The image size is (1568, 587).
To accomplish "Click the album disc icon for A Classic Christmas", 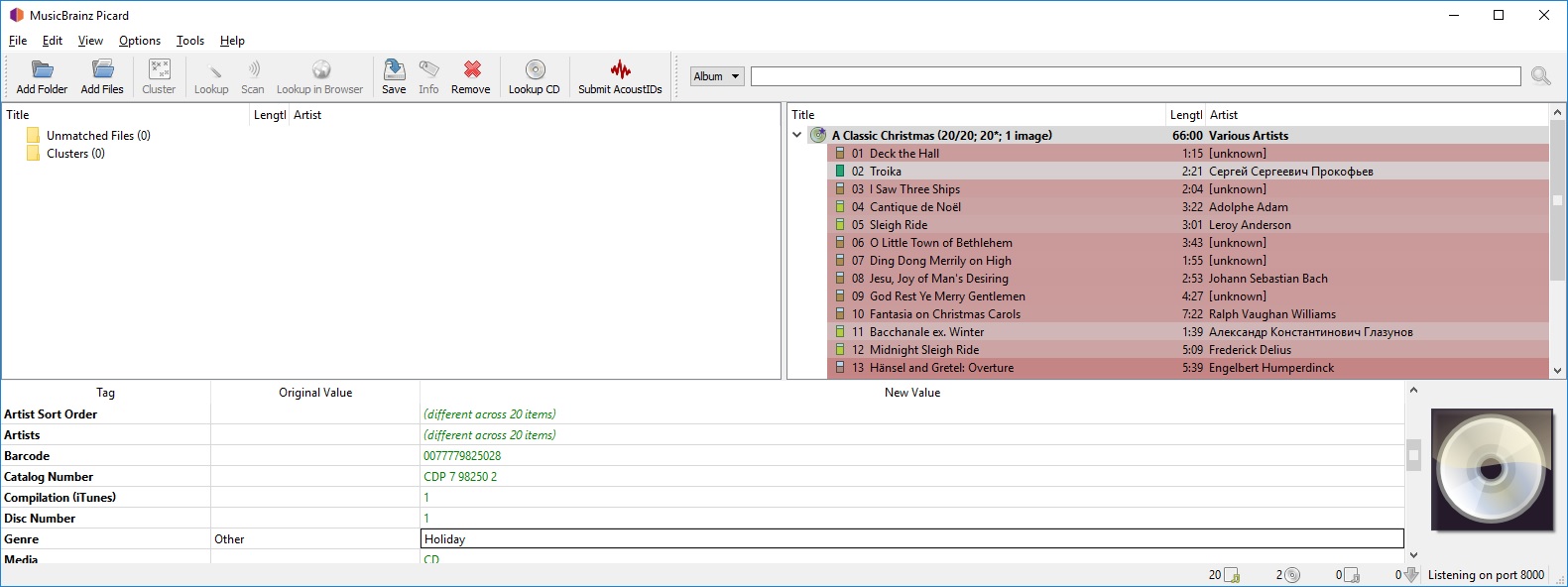I will (x=818, y=135).
